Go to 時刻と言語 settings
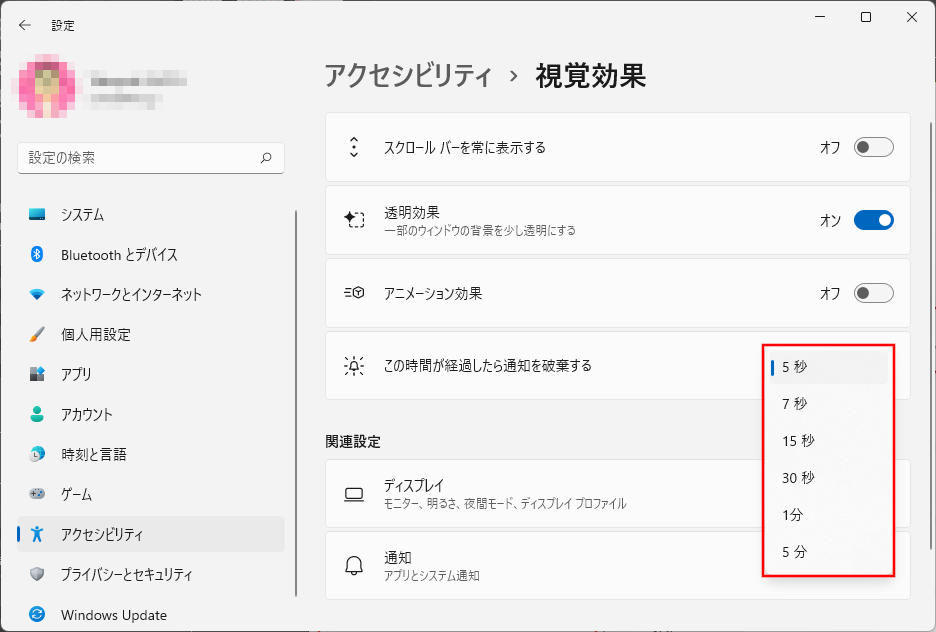 pyautogui.click(x=94, y=455)
